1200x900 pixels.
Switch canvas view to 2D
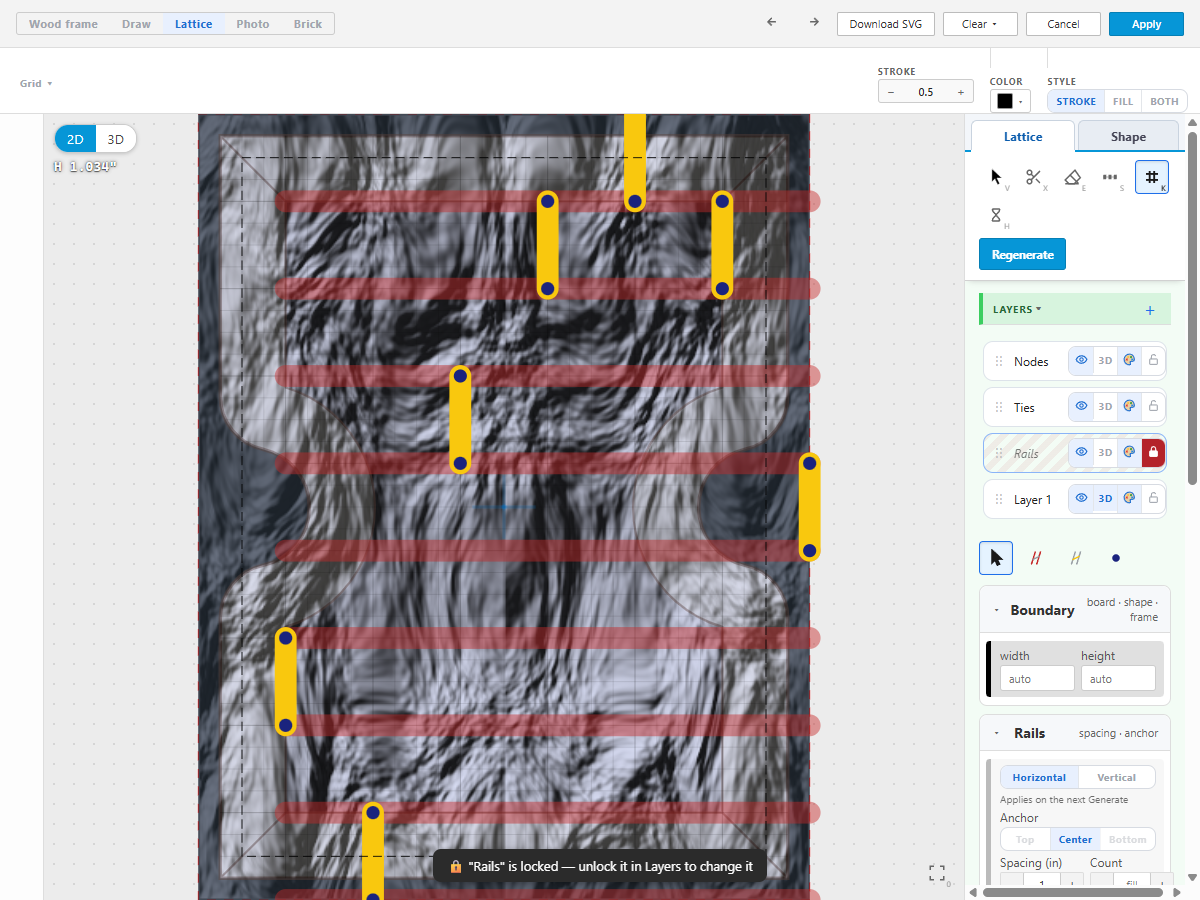[x=75, y=139]
